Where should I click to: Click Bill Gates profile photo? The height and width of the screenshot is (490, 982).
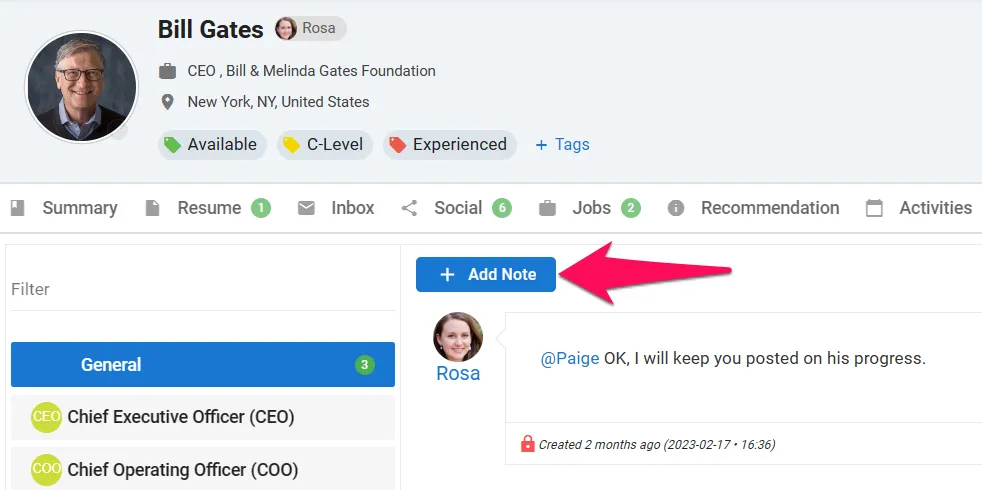coord(81,86)
